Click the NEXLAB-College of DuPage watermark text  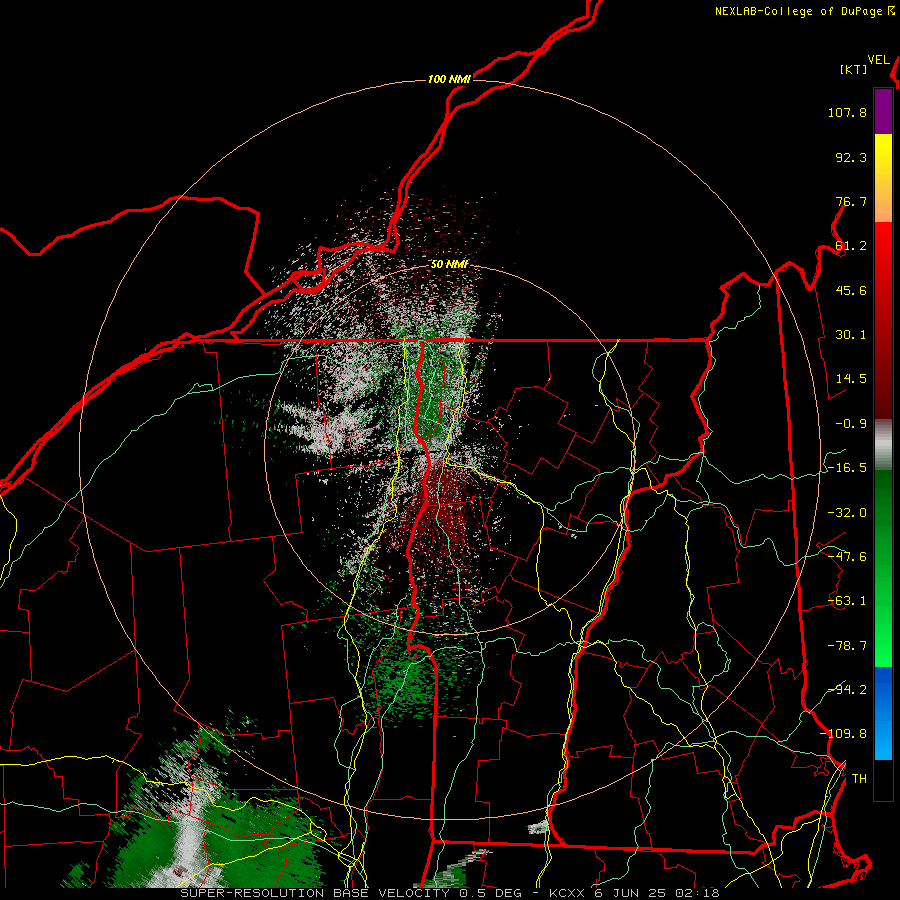(x=804, y=11)
